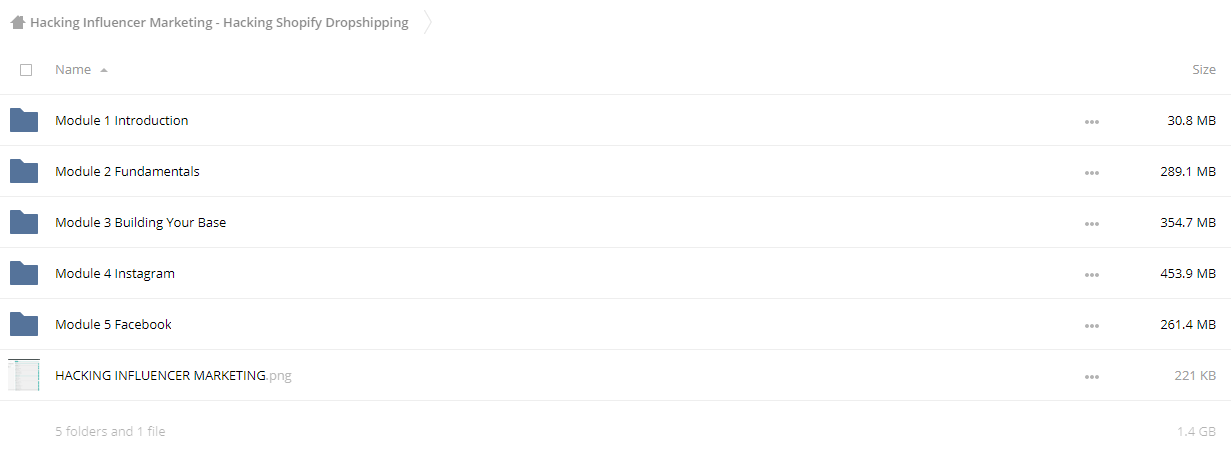
Task: Click the home icon in the breadcrumb
Action: pyautogui.click(x=18, y=22)
